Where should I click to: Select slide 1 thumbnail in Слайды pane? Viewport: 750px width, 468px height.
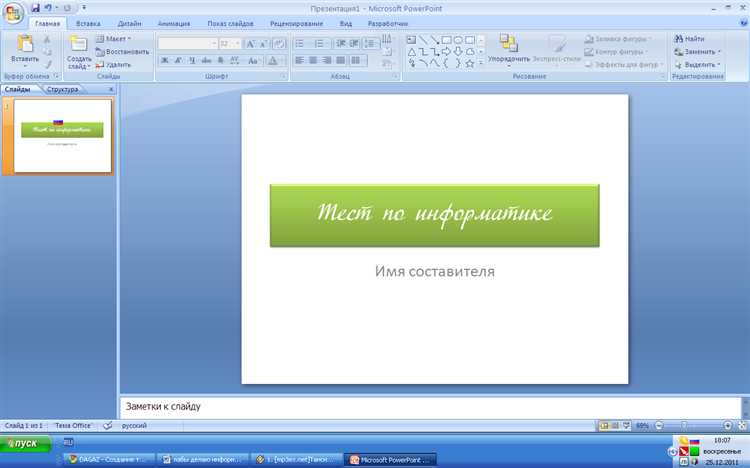[x=63, y=136]
